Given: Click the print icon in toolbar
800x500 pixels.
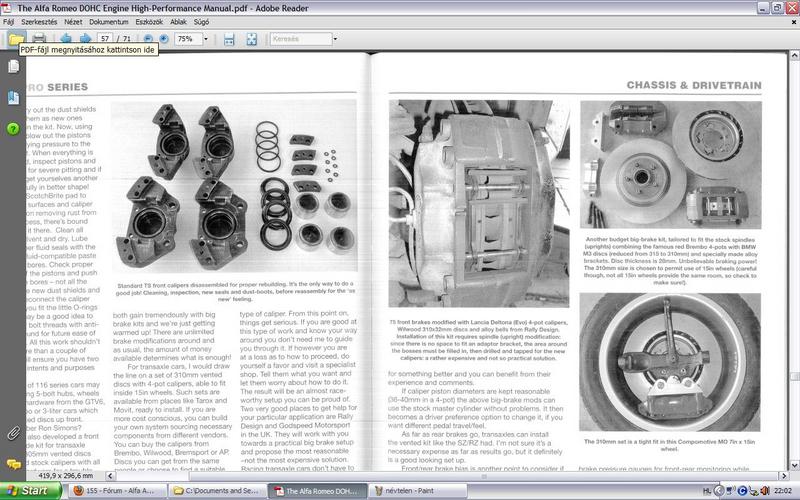Looking at the screenshot, I should (38, 38).
